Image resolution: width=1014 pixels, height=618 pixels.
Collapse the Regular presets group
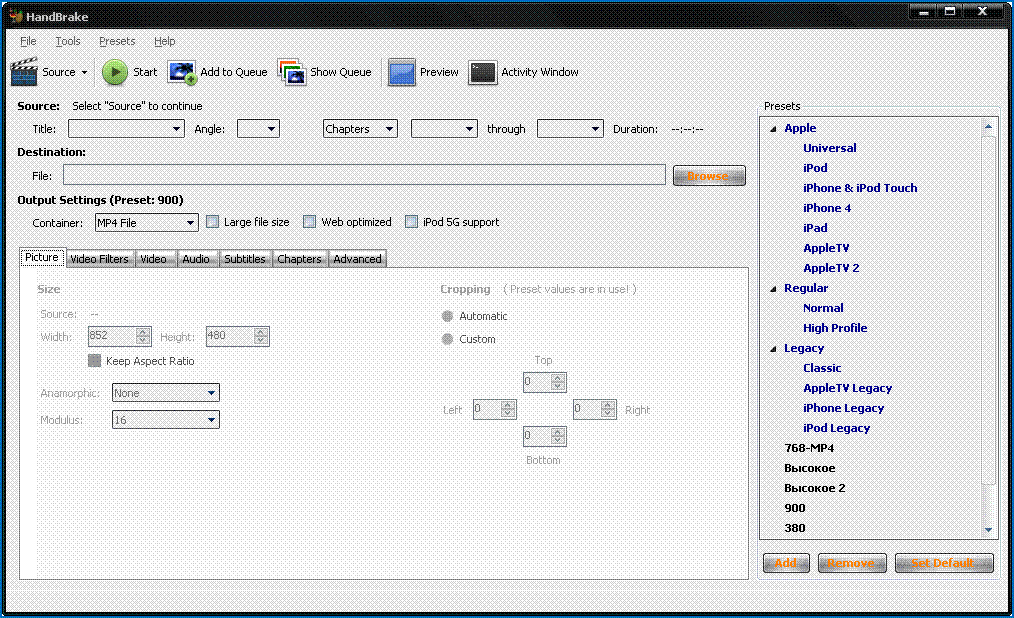tap(773, 288)
